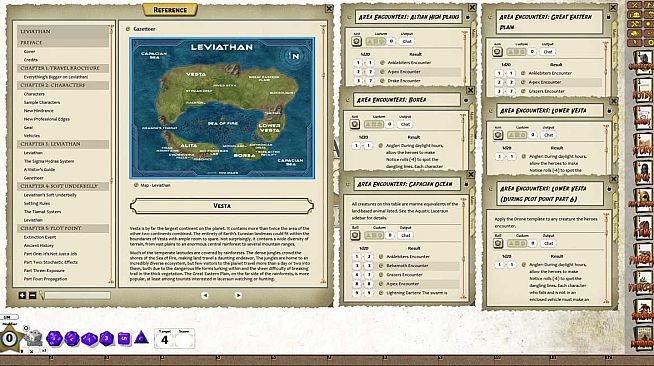
Task: Toggle lock on Lower Vesta Plot Point window
Action: click(x=609, y=189)
